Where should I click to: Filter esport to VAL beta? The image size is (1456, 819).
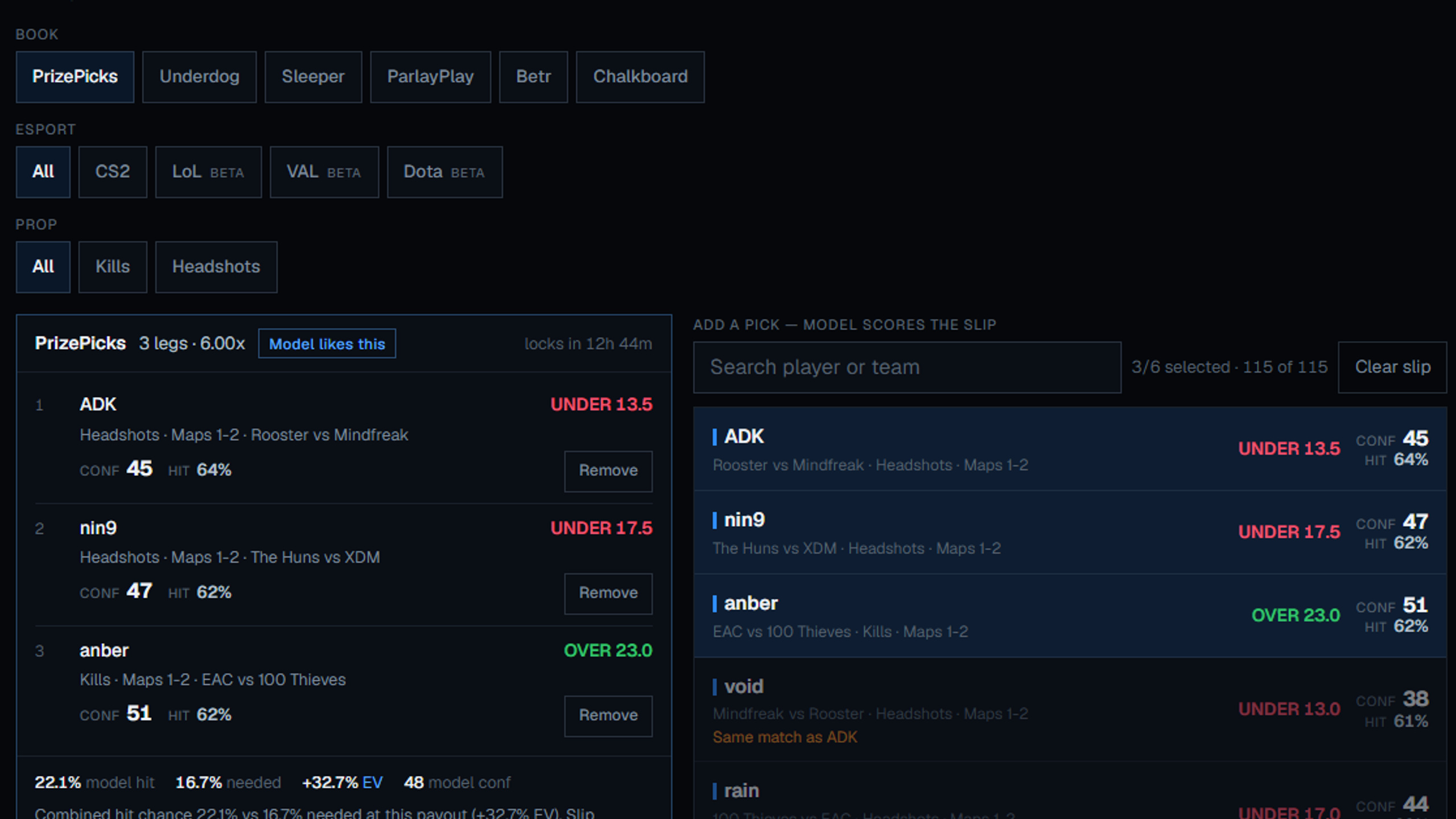(x=324, y=172)
